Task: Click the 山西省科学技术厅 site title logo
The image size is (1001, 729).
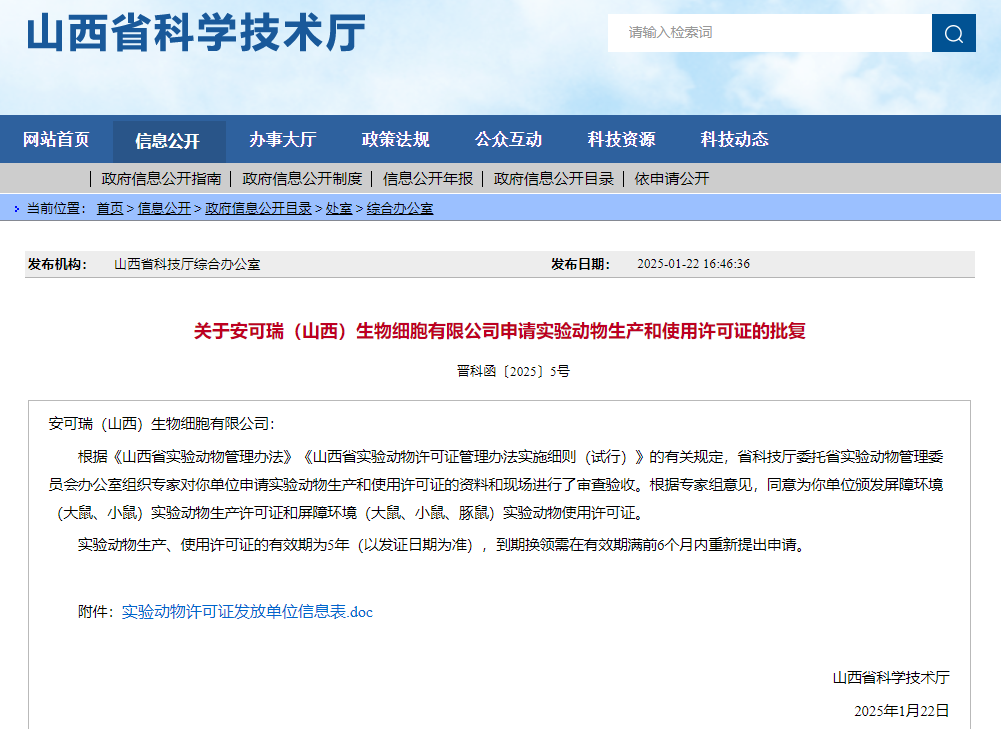Action: (x=196, y=34)
